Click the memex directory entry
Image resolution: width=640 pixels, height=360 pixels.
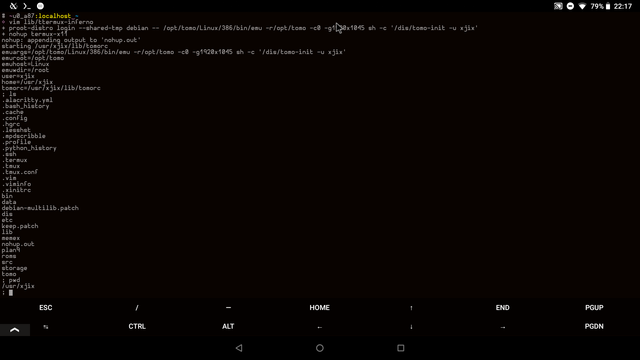pos(11,238)
